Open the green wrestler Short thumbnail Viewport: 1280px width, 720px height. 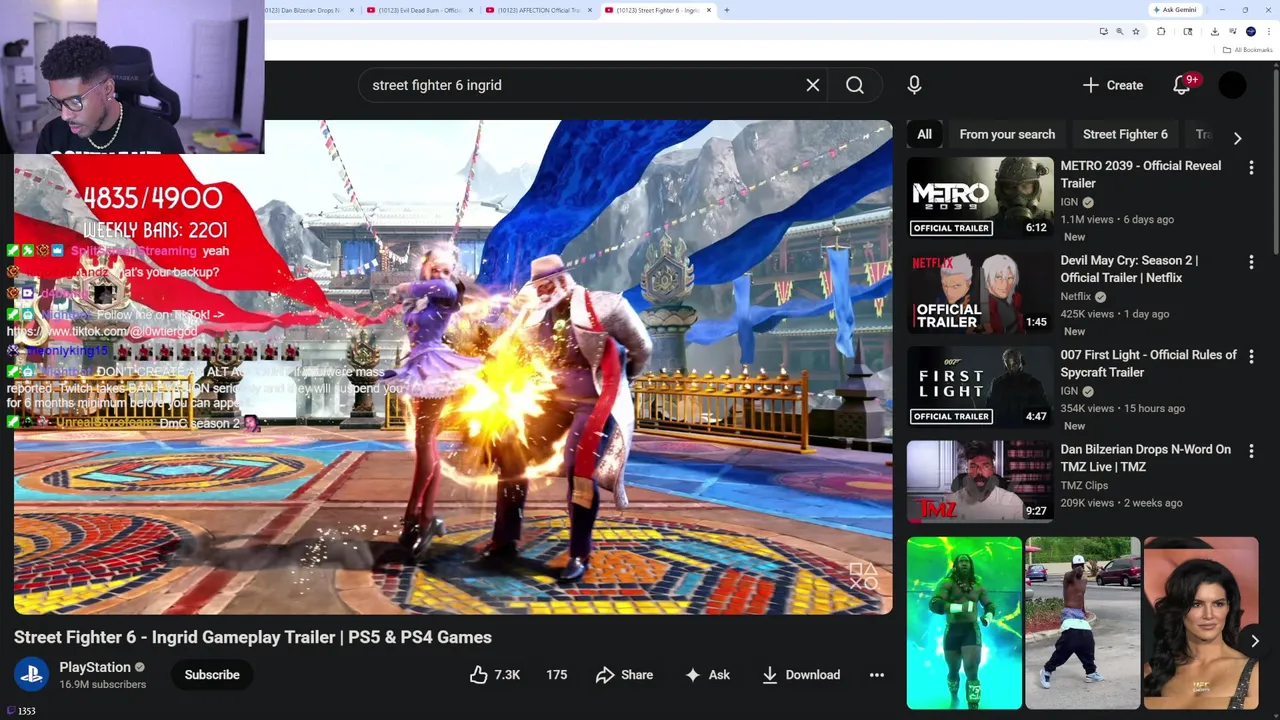click(x=964, y=623)
